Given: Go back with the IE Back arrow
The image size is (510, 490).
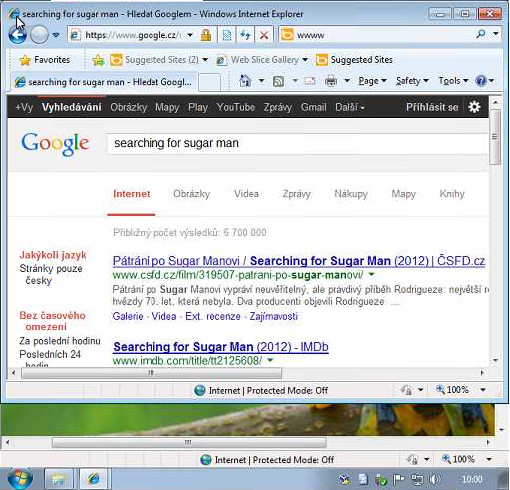Looking at the screenshot, I should pos(17,35).
